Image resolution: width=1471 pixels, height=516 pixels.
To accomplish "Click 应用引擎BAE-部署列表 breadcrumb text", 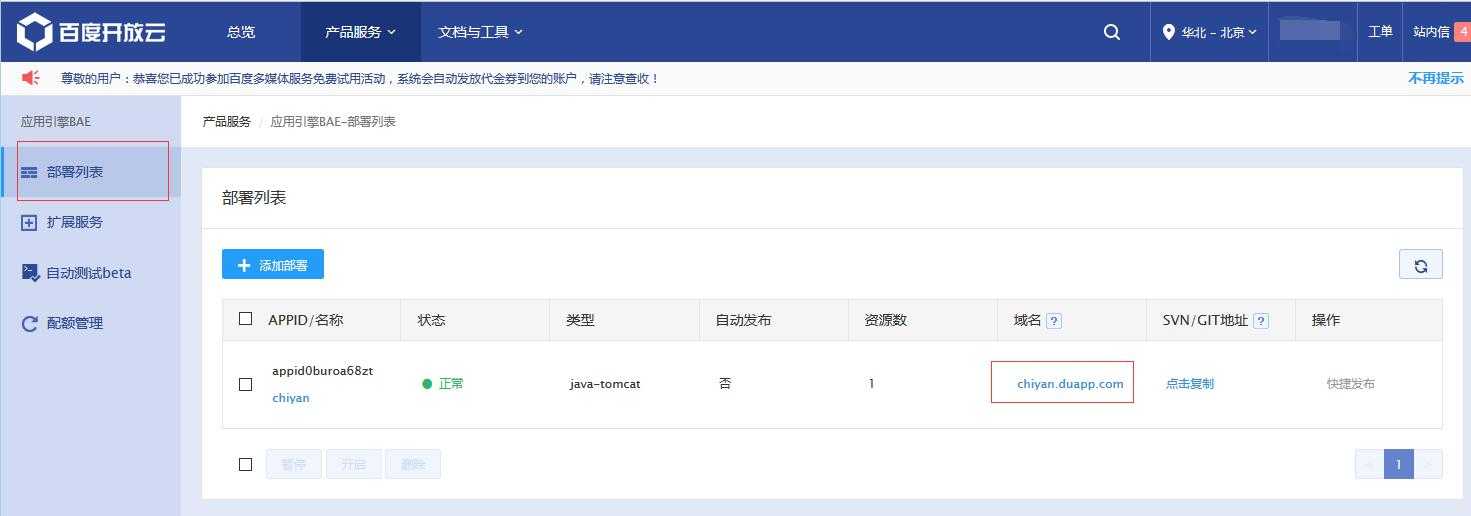I will click(333, 121).
